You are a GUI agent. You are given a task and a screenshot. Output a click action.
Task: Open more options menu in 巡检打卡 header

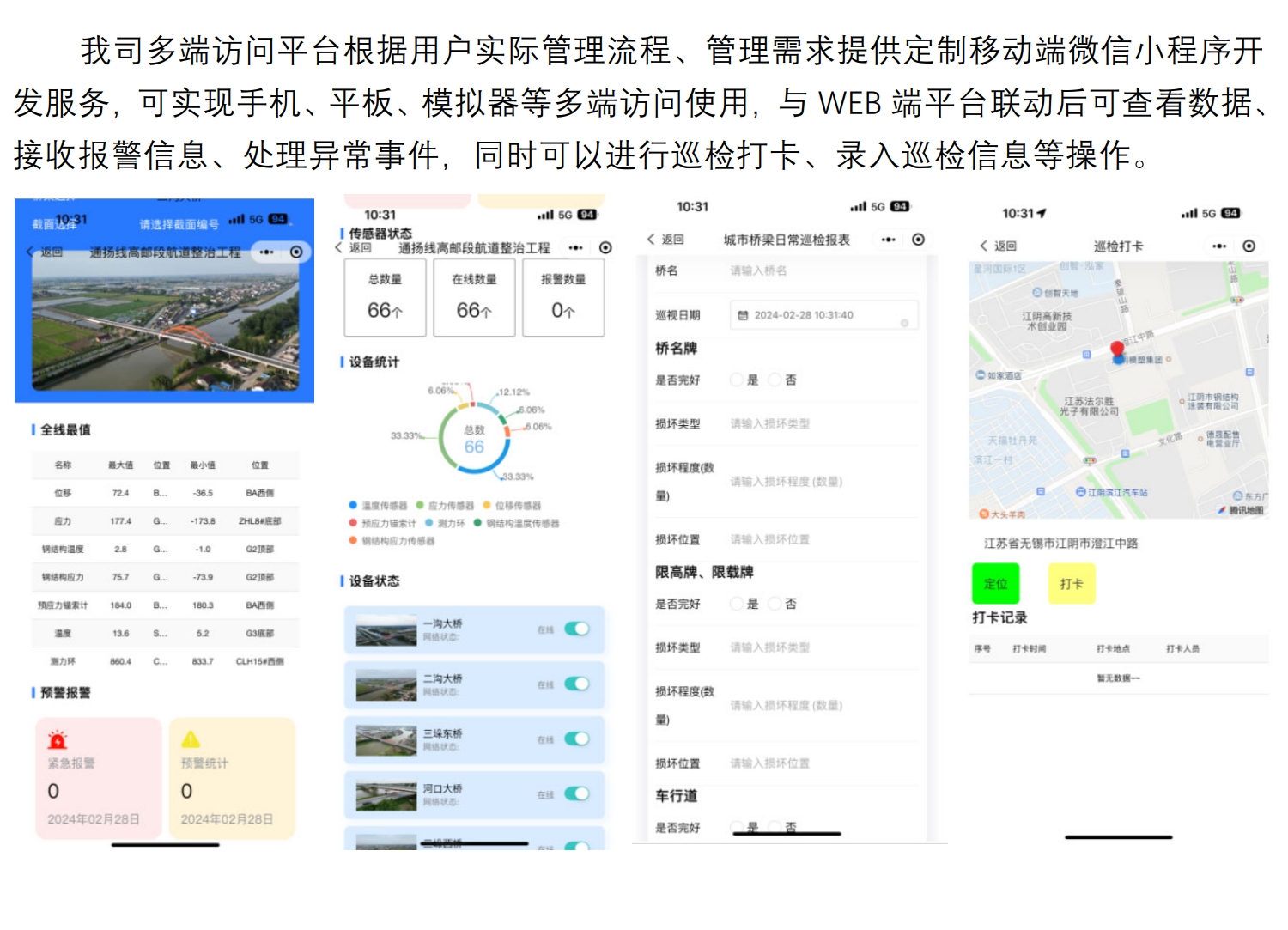point(1219,246)
